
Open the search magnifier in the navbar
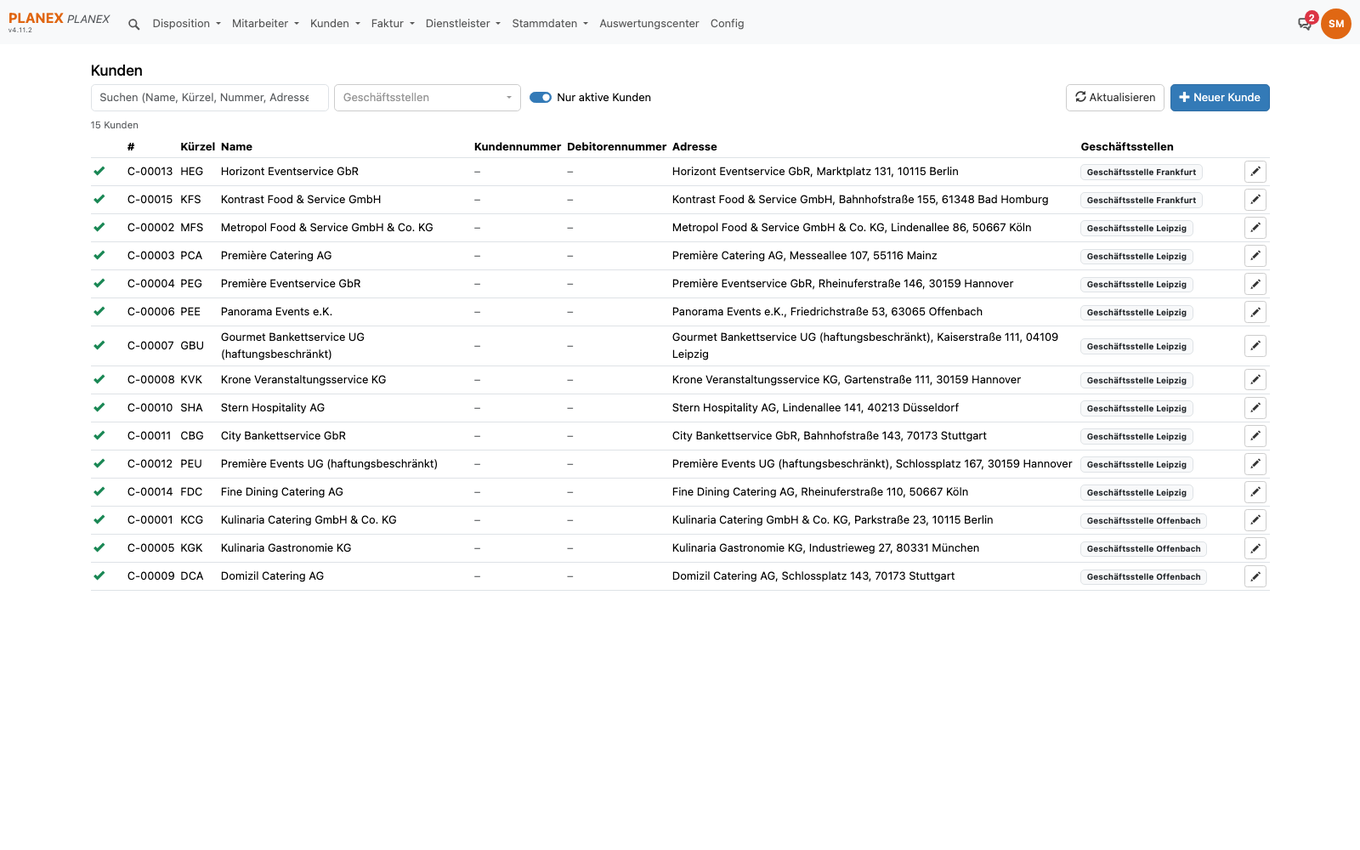click(134, 24)
